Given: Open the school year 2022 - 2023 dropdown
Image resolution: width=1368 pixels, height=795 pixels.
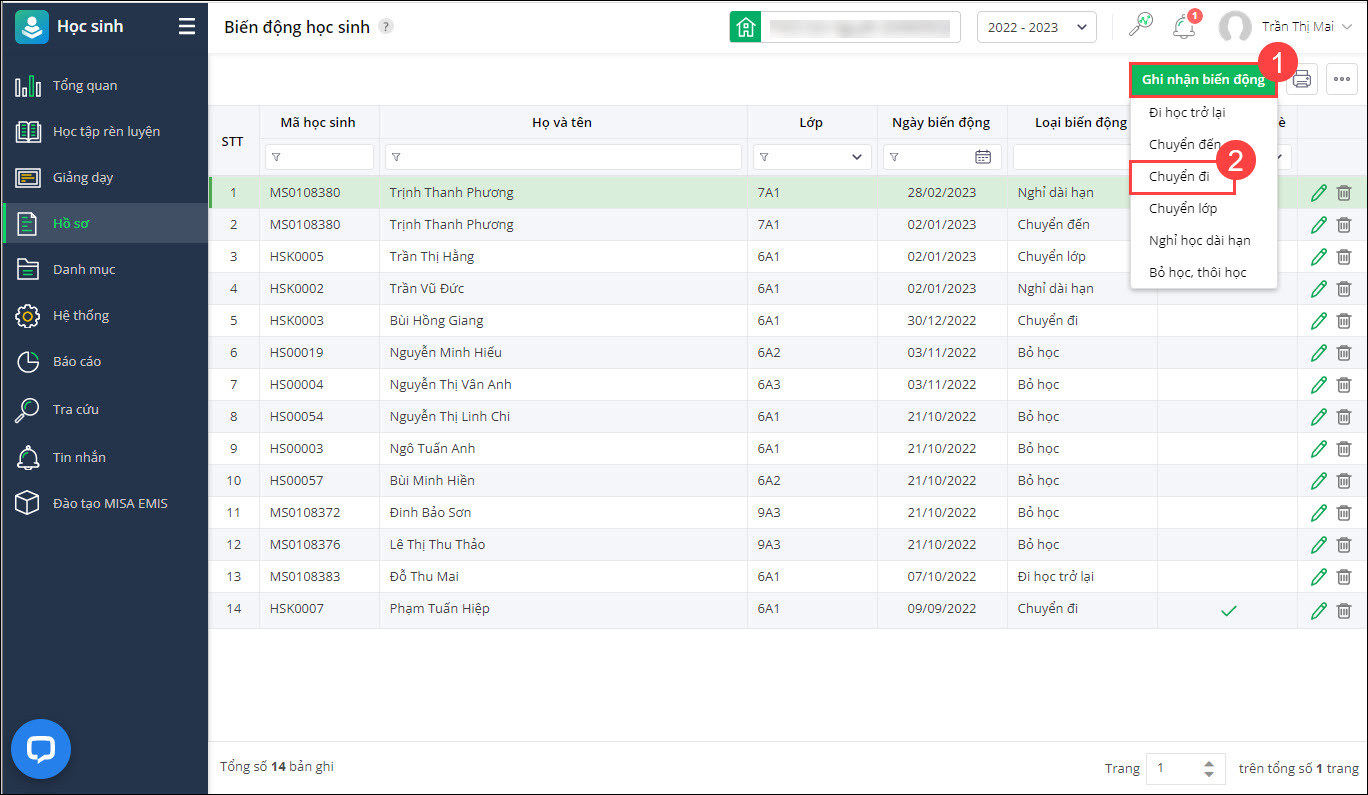Looking at the screenshot, I should (x=1036, y=27).
